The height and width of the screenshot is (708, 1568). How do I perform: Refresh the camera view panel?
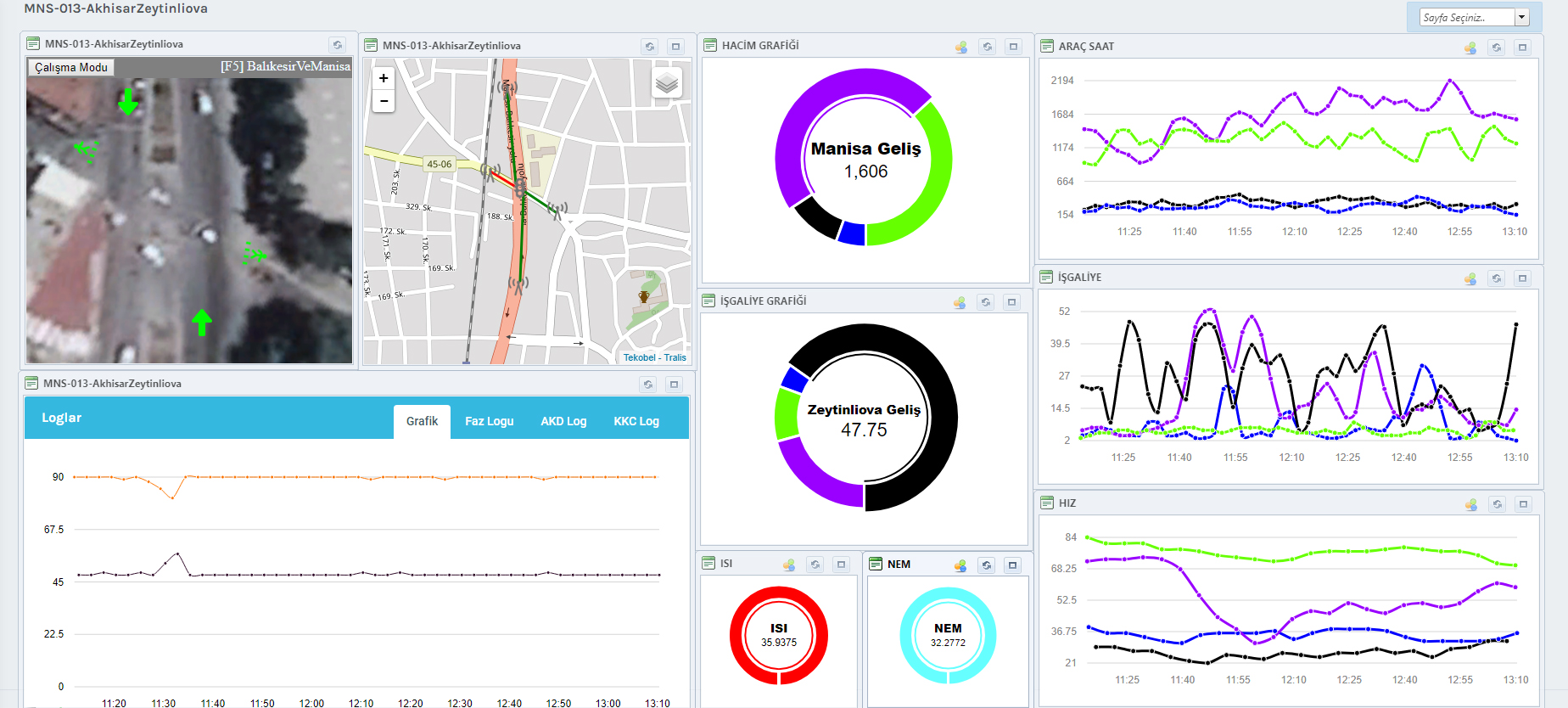pyautogui.click(x=338, y=45)
